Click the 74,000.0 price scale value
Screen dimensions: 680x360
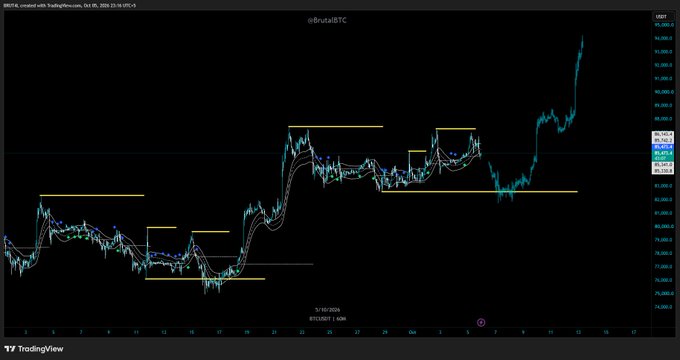coord(664,307)
